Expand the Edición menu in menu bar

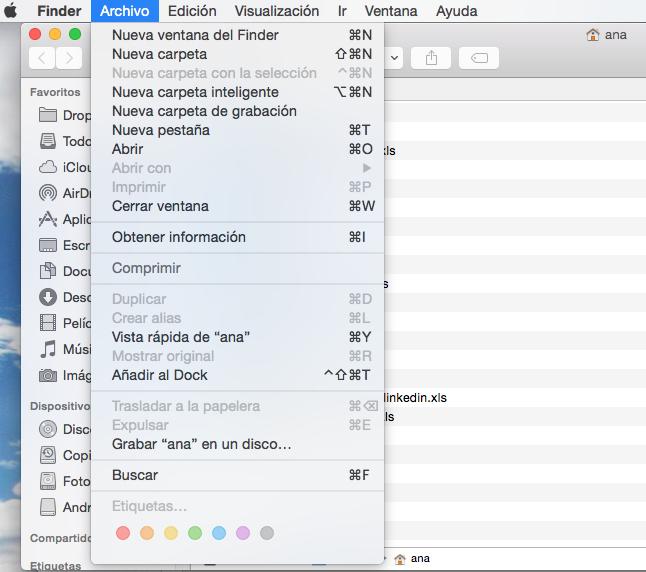pos(192,11)
